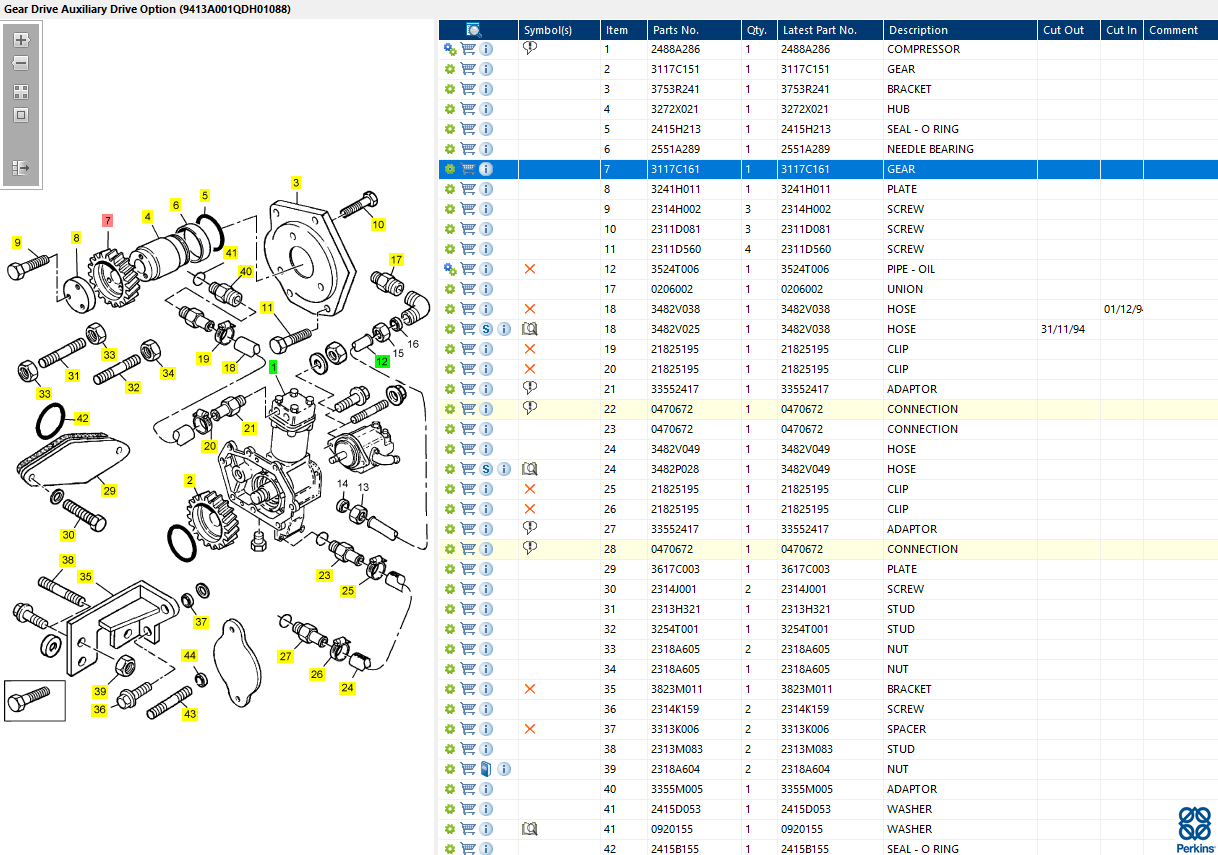
Task: Sort by the Parts No. column header
Action: point(694,30)
